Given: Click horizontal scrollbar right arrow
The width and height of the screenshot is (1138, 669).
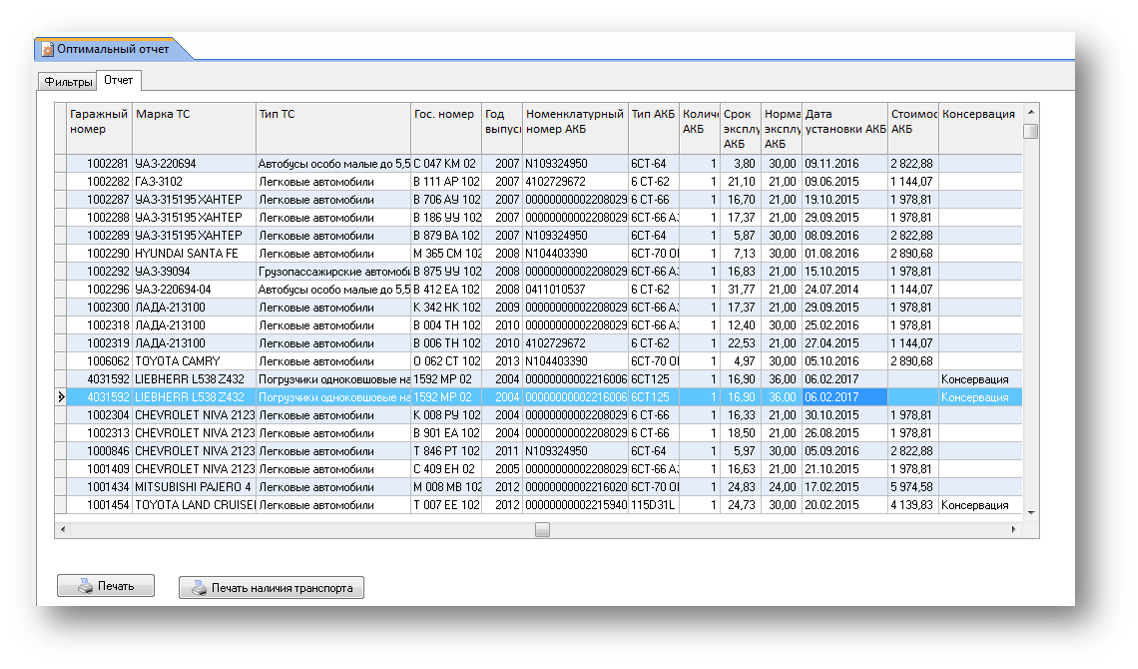Looking at the screenshot, I should click(x=1014, y=530).
